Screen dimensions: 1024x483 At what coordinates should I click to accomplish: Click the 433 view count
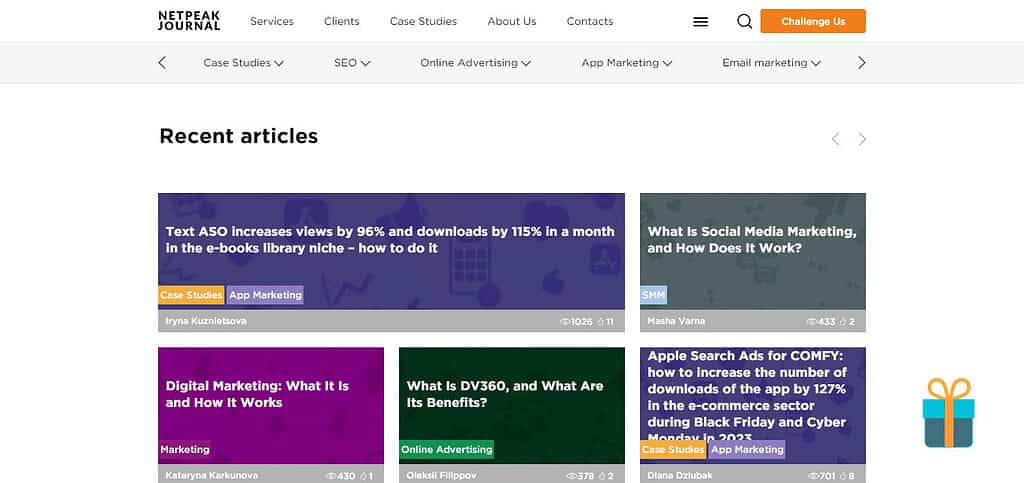coord(826,322)
